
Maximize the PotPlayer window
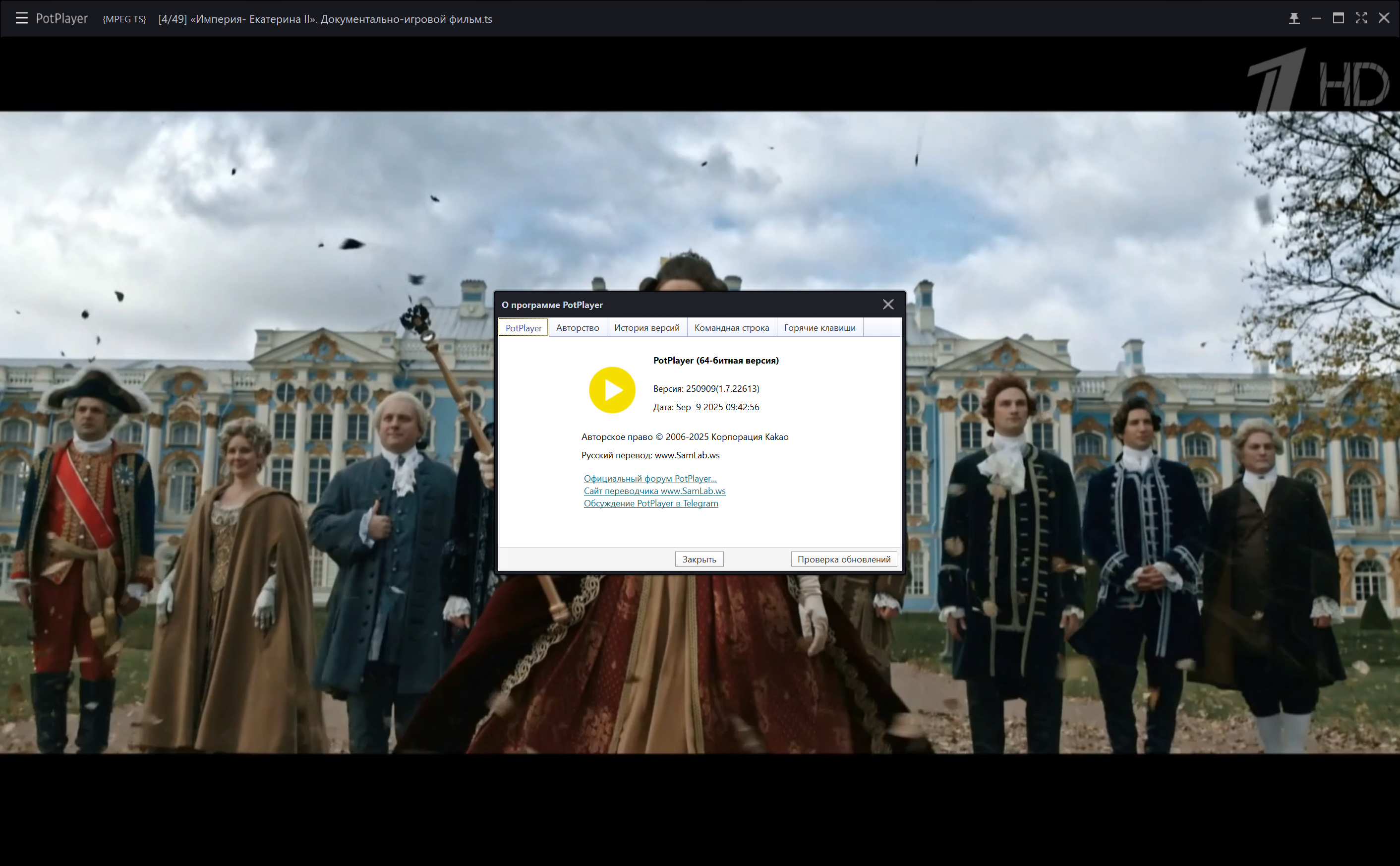tap(1338, 18)
